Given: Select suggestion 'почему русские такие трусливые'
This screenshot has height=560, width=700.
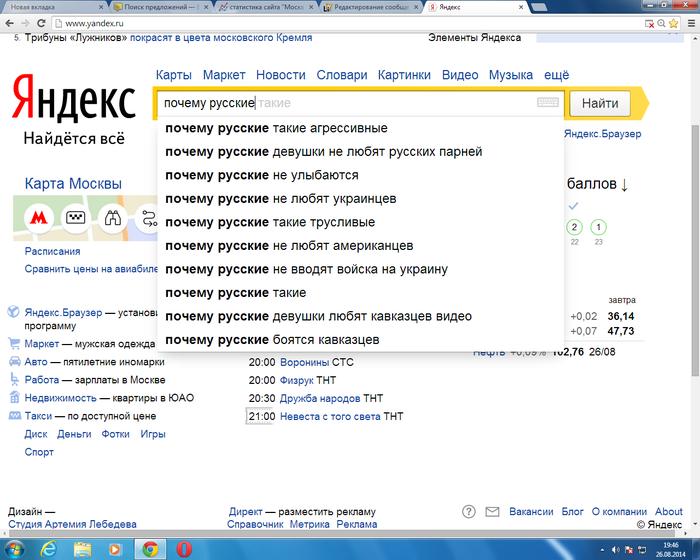Looking at the screenshot, I should click(x=360, y=222).
